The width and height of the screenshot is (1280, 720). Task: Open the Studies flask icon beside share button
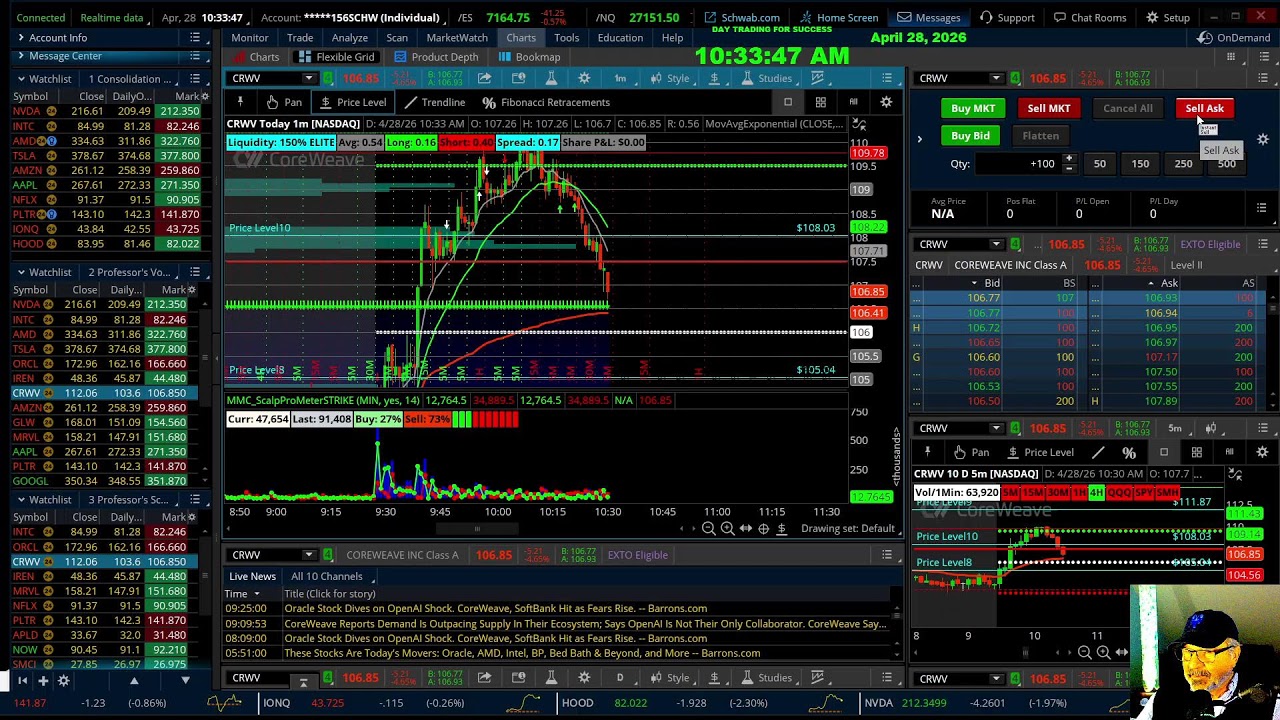point(551,78)
